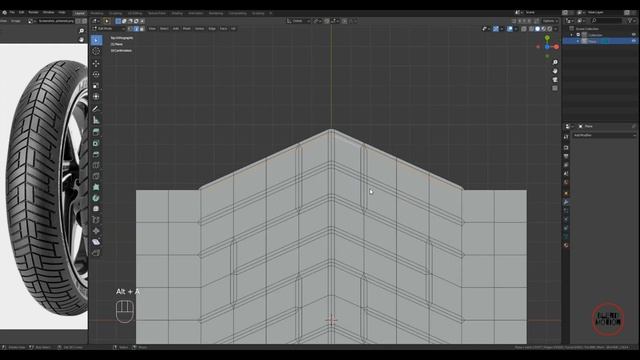Enable edge select mode
The width and height of the screenshot is (640, 360).
[x=136, y=29]
